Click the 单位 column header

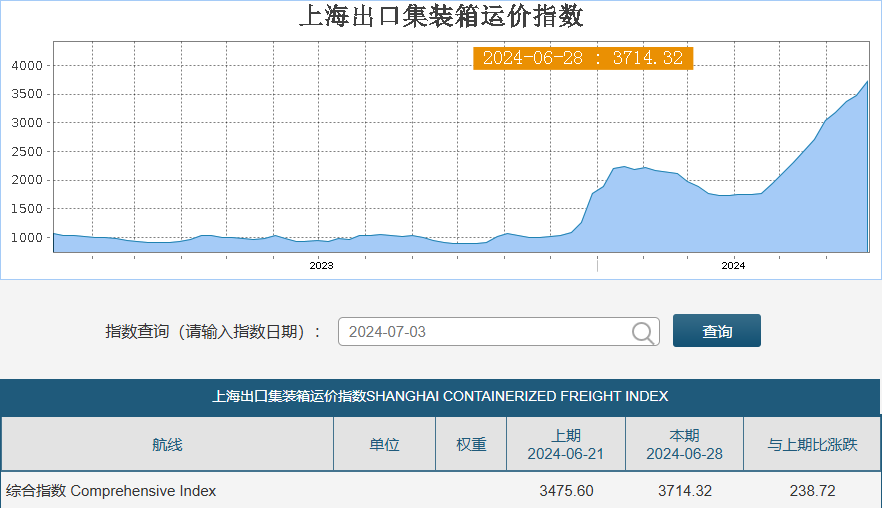point(384,444)
